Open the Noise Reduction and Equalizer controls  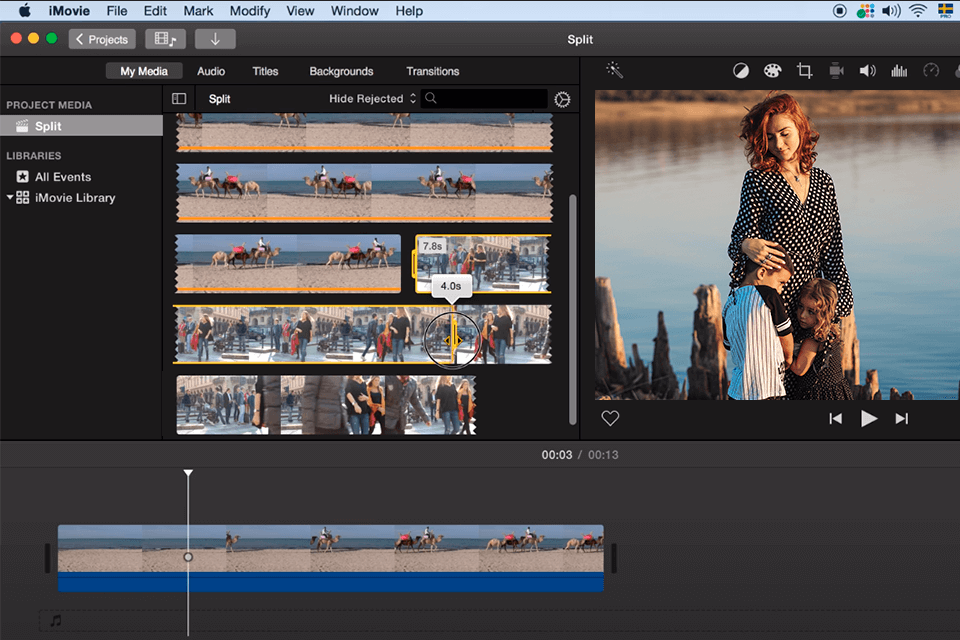point(898,70)
